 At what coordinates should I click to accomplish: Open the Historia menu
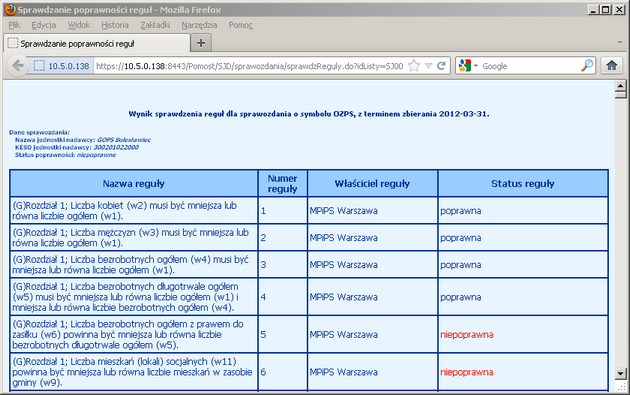tap(115, 25)
